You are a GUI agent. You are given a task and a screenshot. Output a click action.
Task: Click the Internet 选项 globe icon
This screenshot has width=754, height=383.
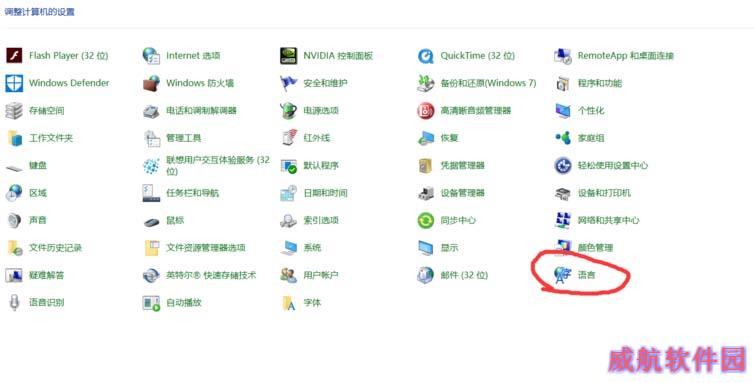[151, 56]
